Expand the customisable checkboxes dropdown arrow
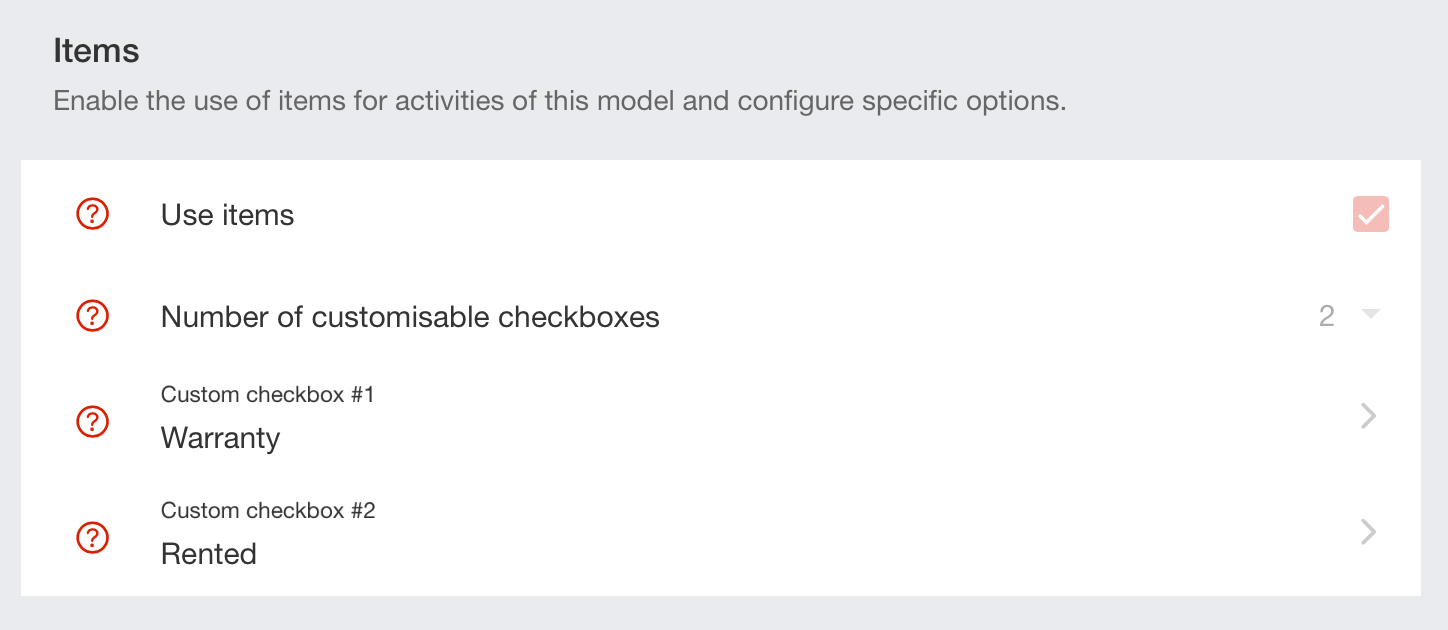 1371,315
